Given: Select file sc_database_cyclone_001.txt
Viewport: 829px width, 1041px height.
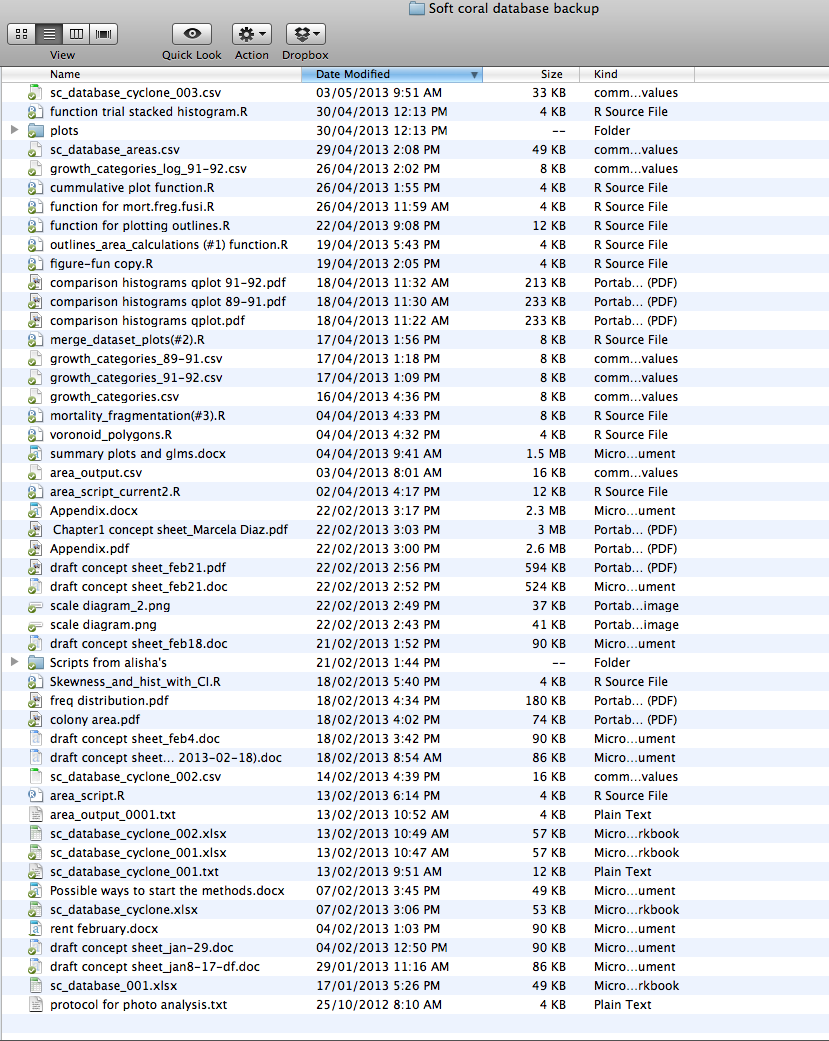Looking at the screenshot, I should (134, 872).
